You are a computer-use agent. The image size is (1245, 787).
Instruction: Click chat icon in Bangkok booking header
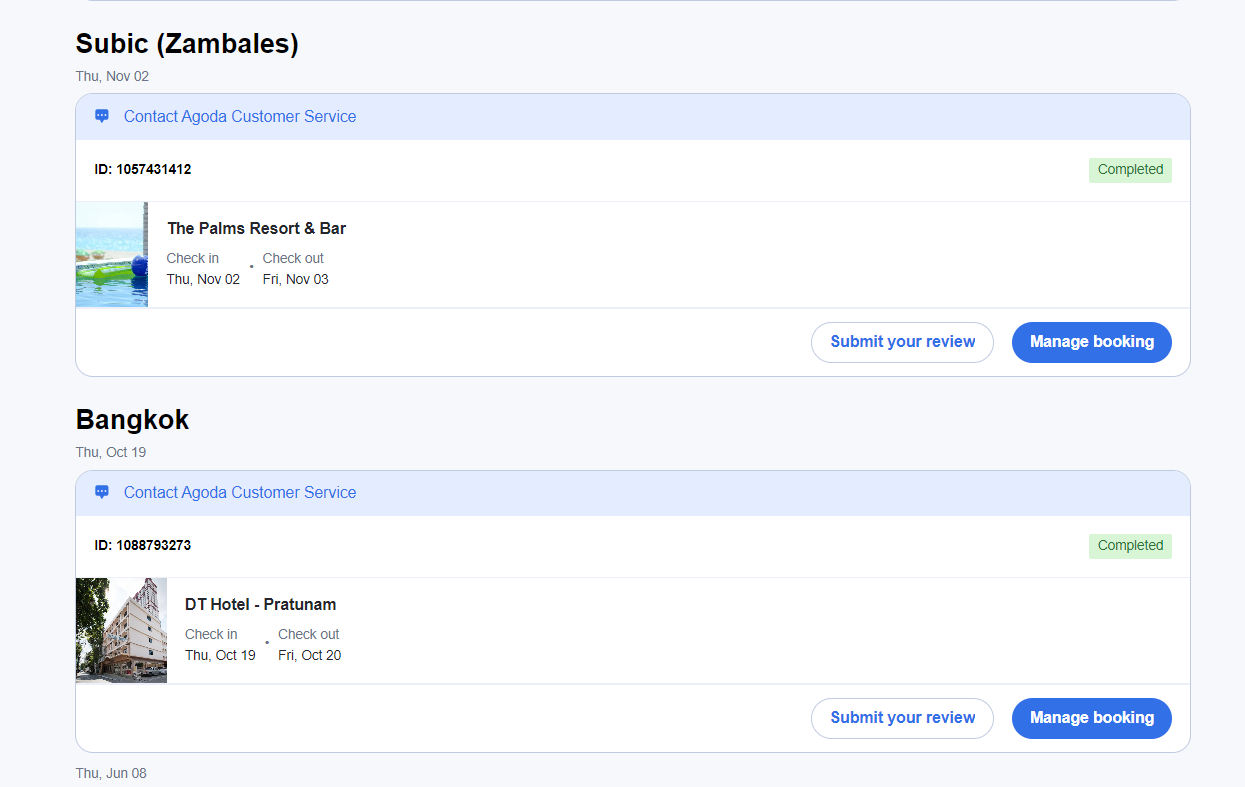(102, 492)
